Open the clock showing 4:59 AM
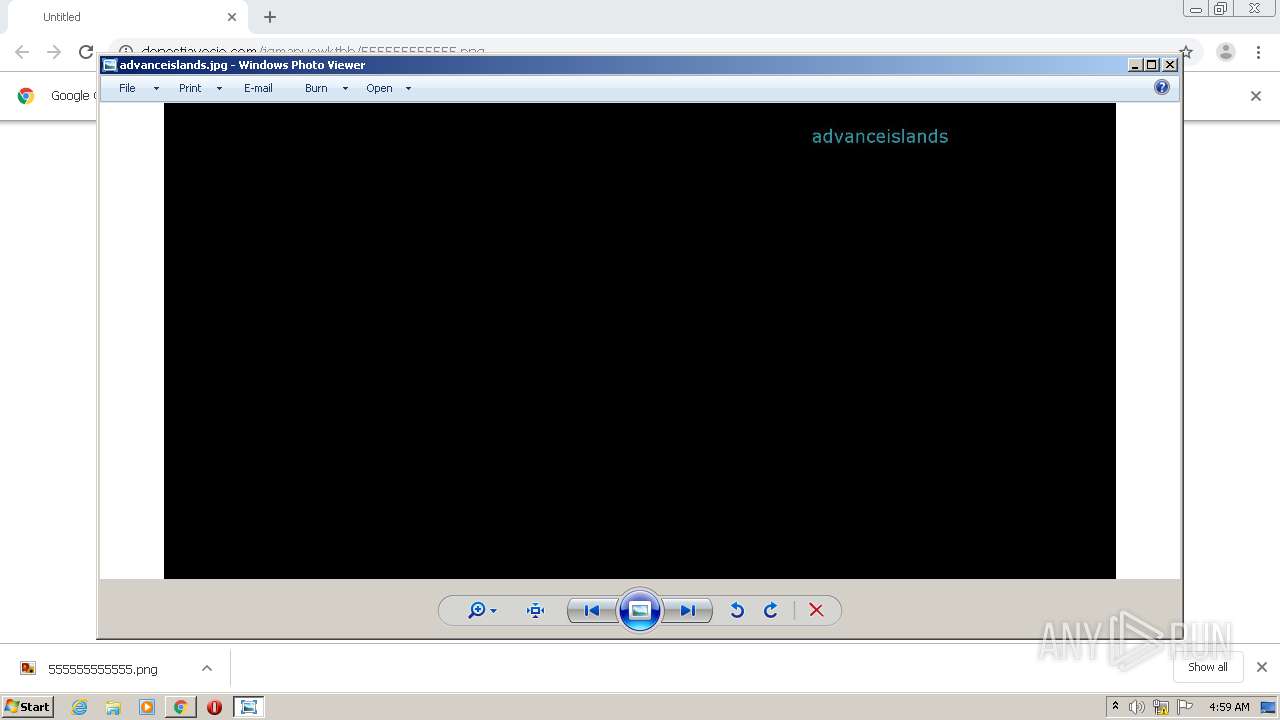The width and height of the screenshot is (1280, 720). coord(1229,707)
